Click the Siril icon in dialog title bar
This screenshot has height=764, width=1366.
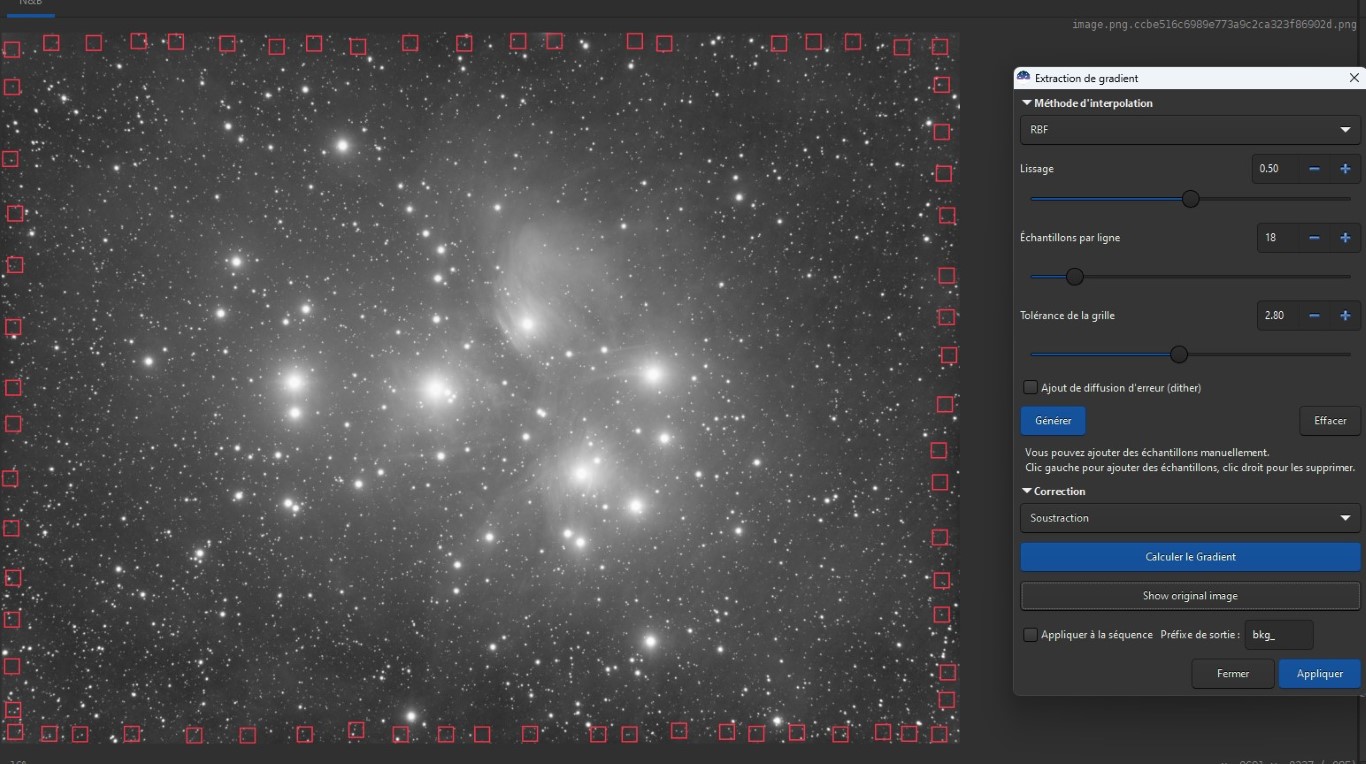[x=1023, y=77]
